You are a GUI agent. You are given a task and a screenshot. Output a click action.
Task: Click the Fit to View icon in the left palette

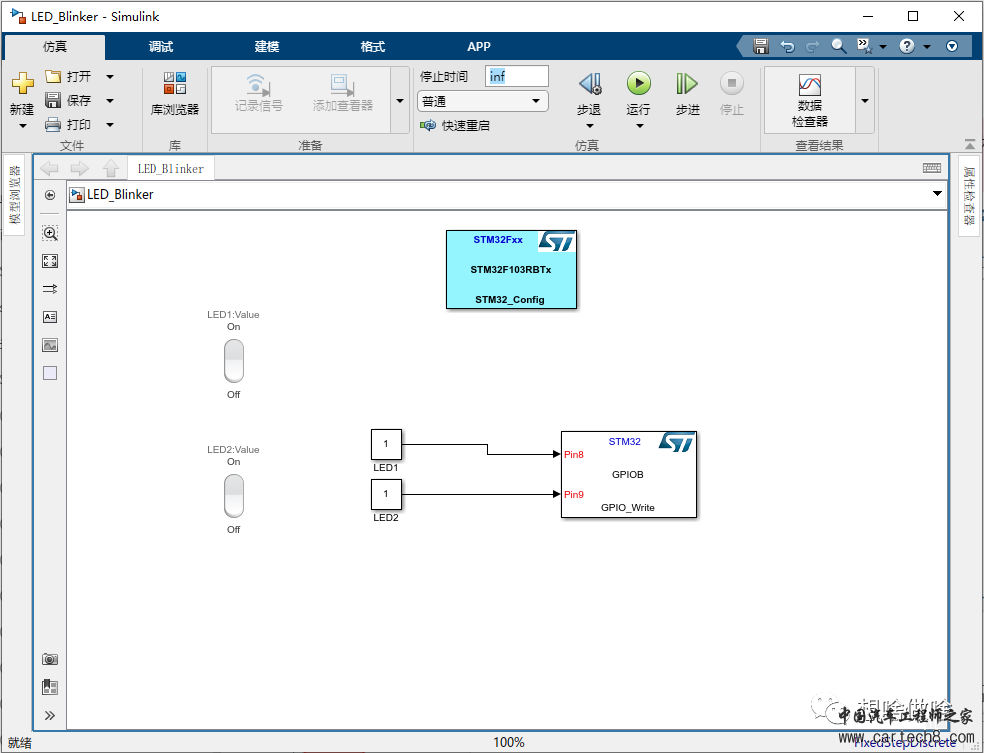coord(50,261)
